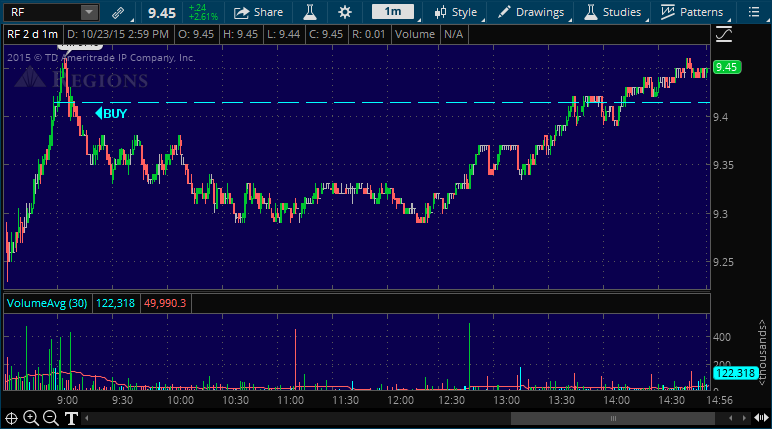Click the O: 9.45 open price readout
772x429 pixels.
pyautogui.click(x=196, y=34)
